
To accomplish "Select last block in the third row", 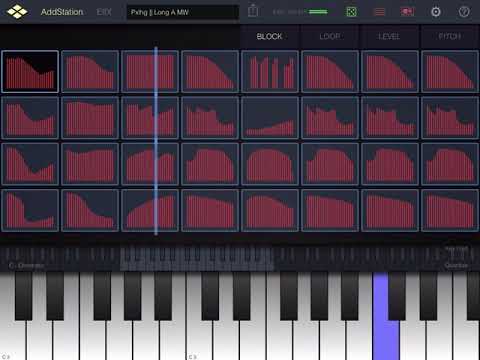I will click(450, 164).
